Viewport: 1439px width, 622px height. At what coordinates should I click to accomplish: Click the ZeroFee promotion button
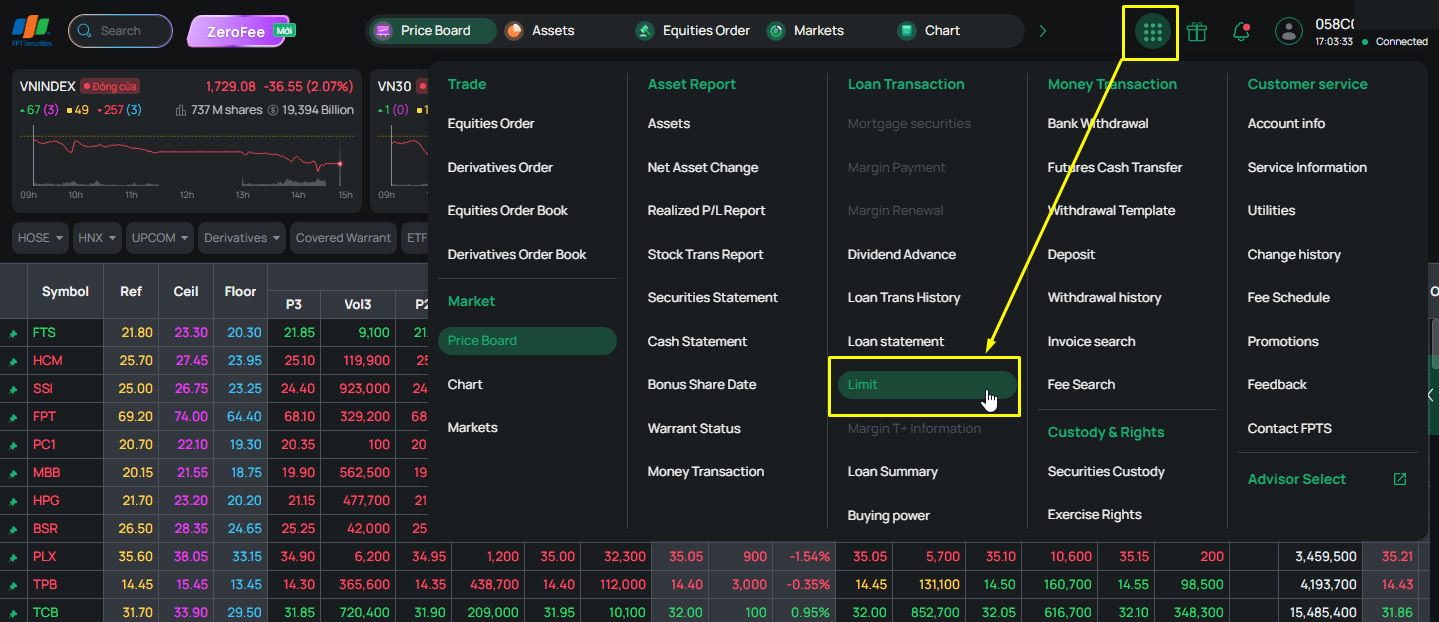[240, 31]
